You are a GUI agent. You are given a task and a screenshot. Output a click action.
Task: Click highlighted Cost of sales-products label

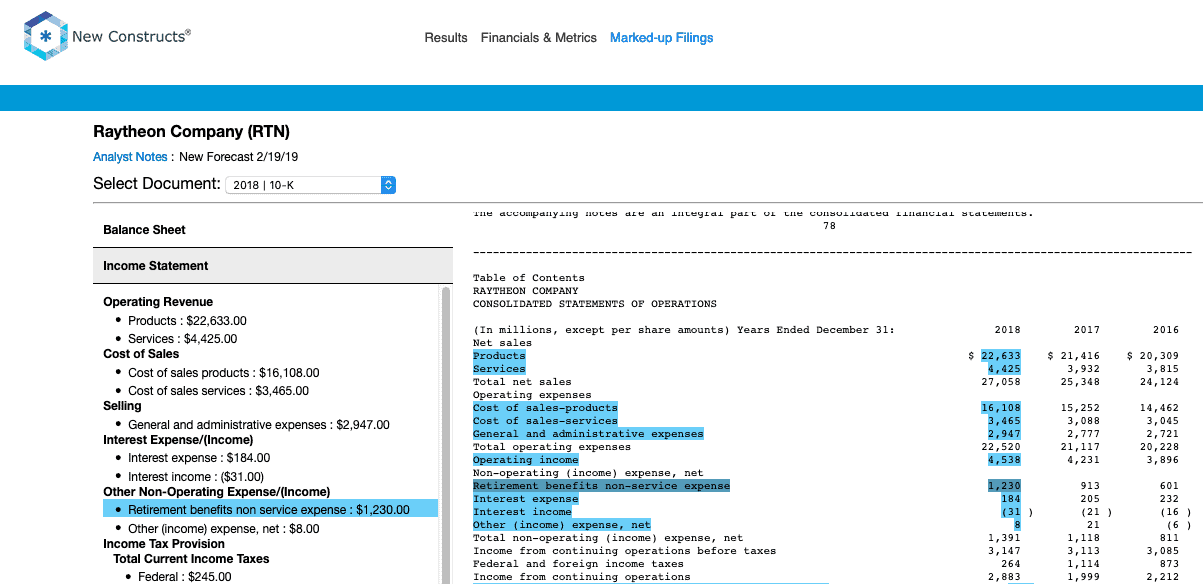[x=545, y=408]
